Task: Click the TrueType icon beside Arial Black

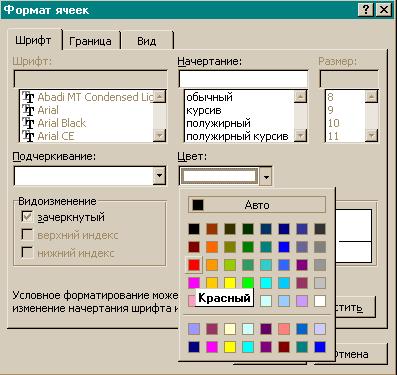Action: point(28,123)
